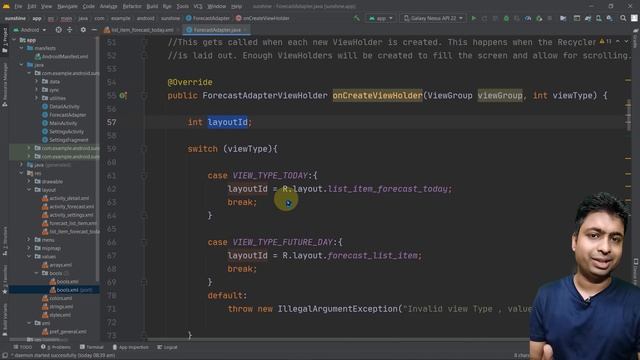Screen dimensions: 640x360
Task: Collapse the manifests folder
Action: pos(22,48)
